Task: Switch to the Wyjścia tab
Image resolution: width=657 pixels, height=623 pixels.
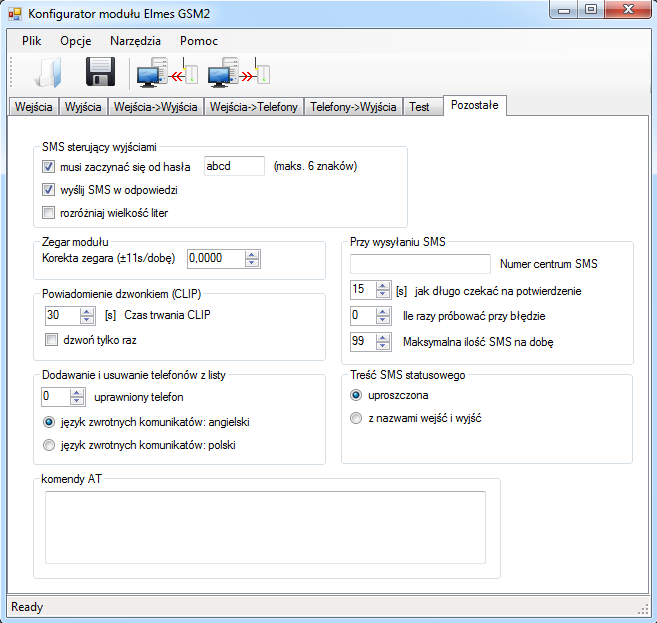Action: [x=83, y=107]
